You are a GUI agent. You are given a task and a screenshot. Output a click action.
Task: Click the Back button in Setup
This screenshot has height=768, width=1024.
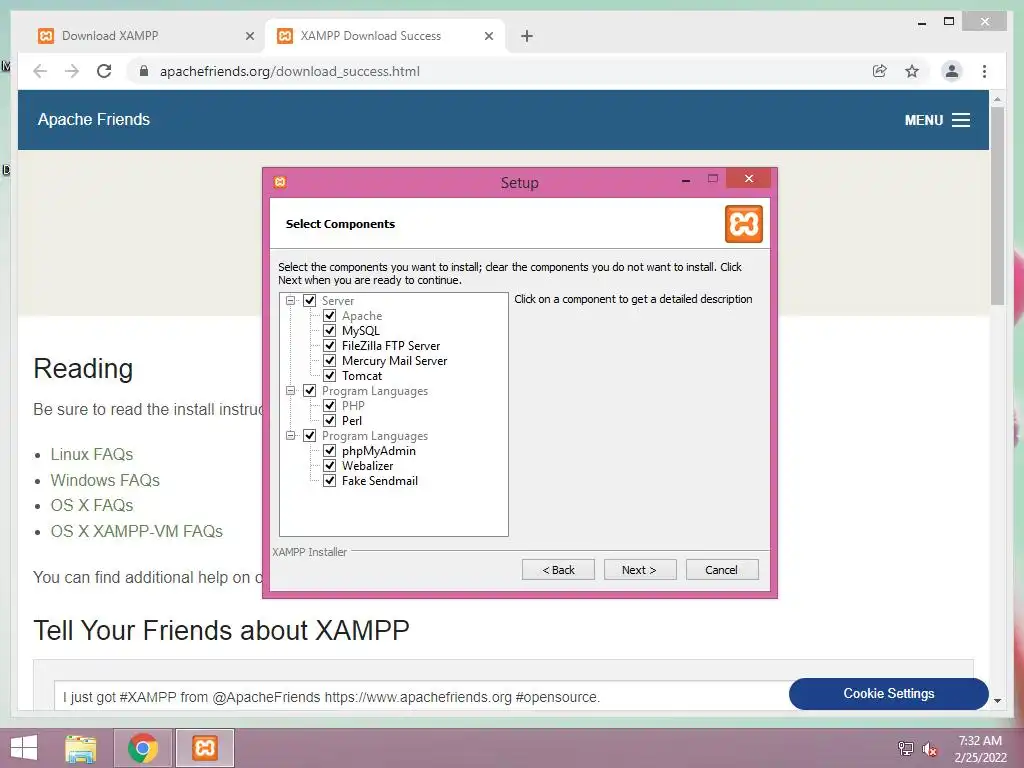[558, 569]
